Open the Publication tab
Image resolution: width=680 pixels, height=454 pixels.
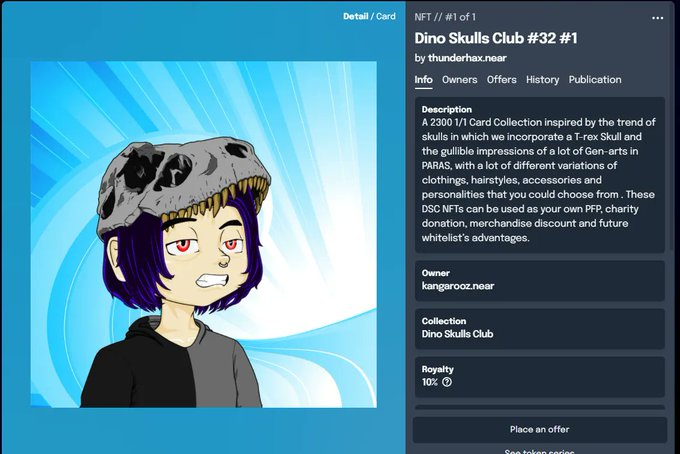pos(595,80)
